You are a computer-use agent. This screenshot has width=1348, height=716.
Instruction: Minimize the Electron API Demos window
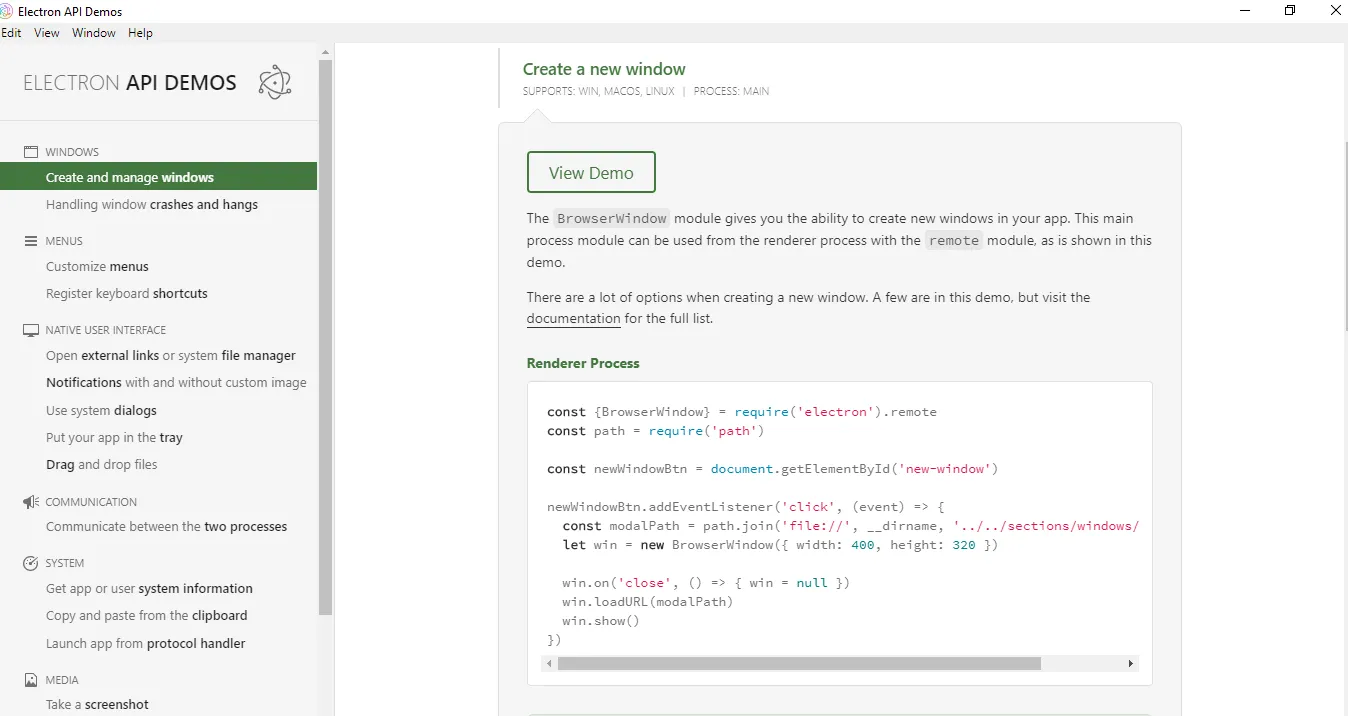[x=1243, y=11]
